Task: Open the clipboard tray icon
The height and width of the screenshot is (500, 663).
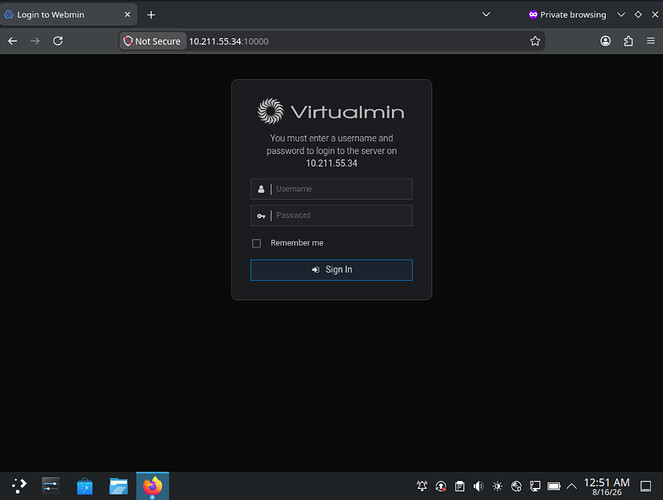Action: (460, 486)
